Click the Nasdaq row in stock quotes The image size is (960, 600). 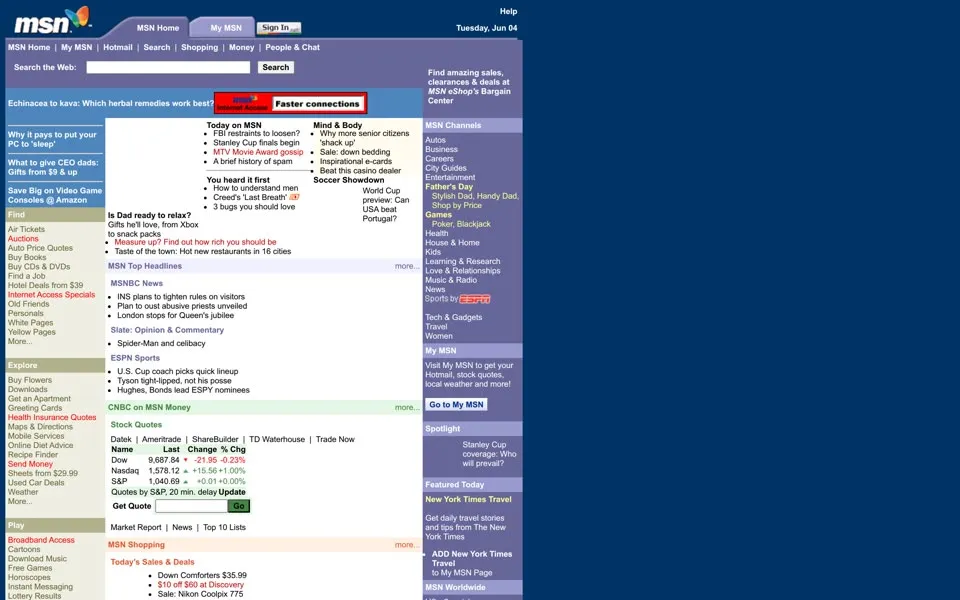pos(178,471)
